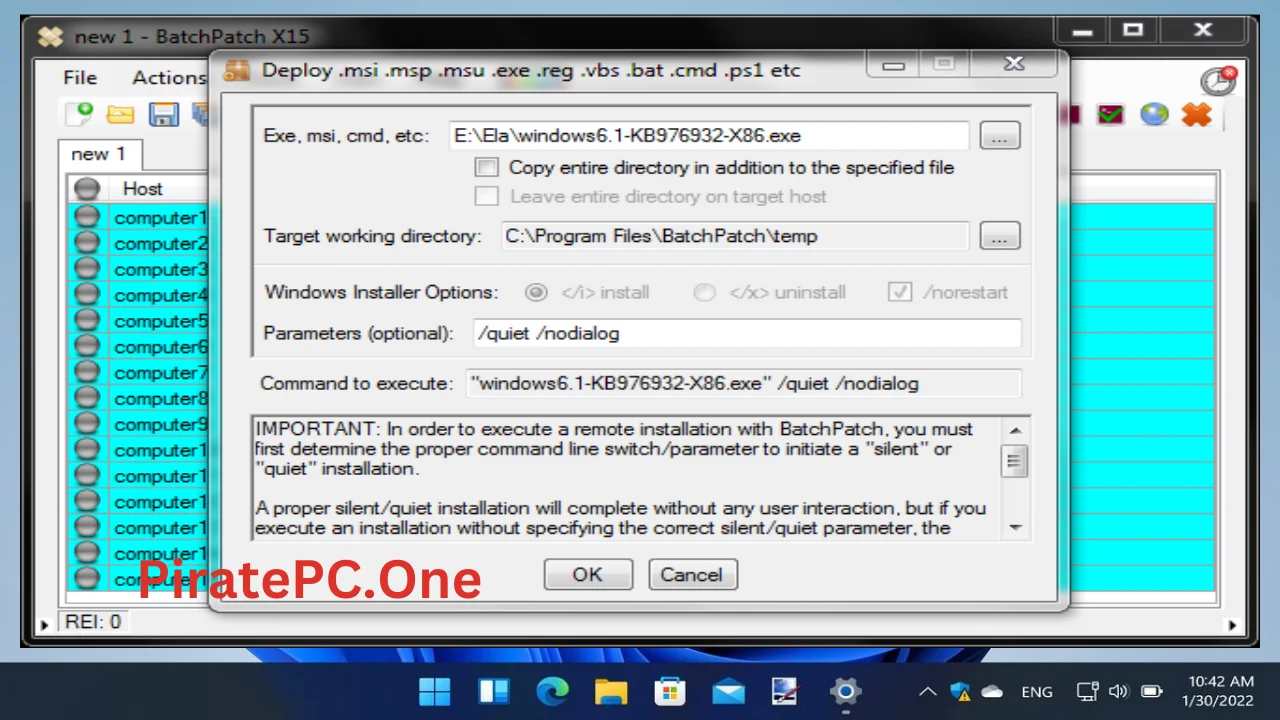The width and height of the screenshot is (1280, 720).
Task: Click the open folder icon in toolbar
Action: (x=121, y=114)
